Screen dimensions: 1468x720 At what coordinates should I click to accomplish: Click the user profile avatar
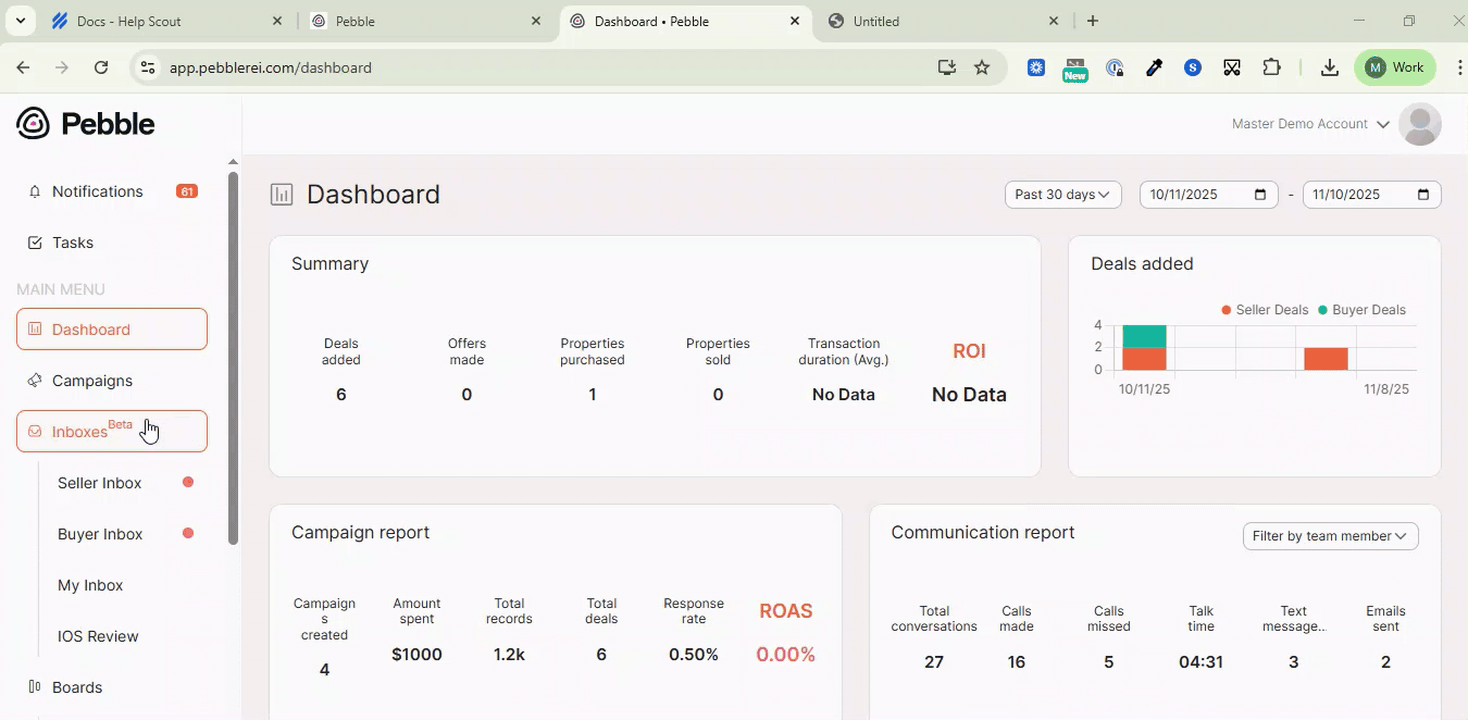[1419, 124]
